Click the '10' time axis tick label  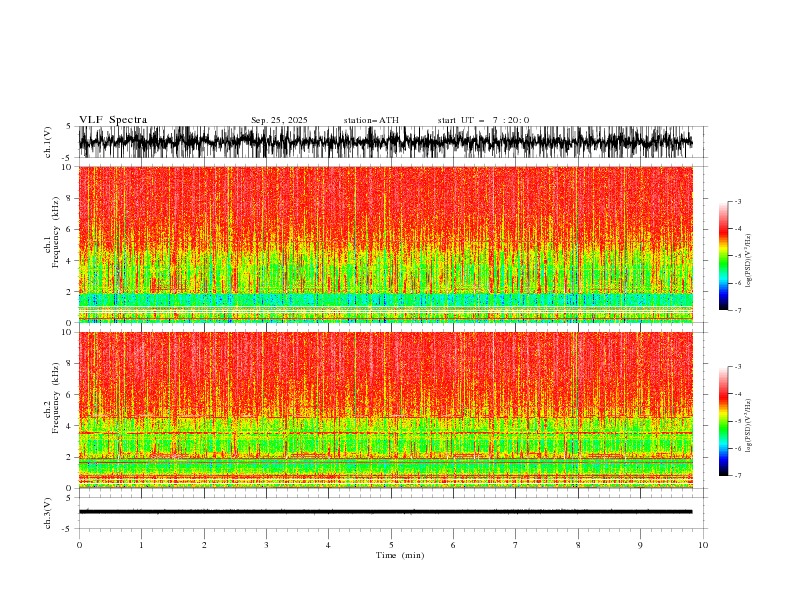[x=703, y=545]
